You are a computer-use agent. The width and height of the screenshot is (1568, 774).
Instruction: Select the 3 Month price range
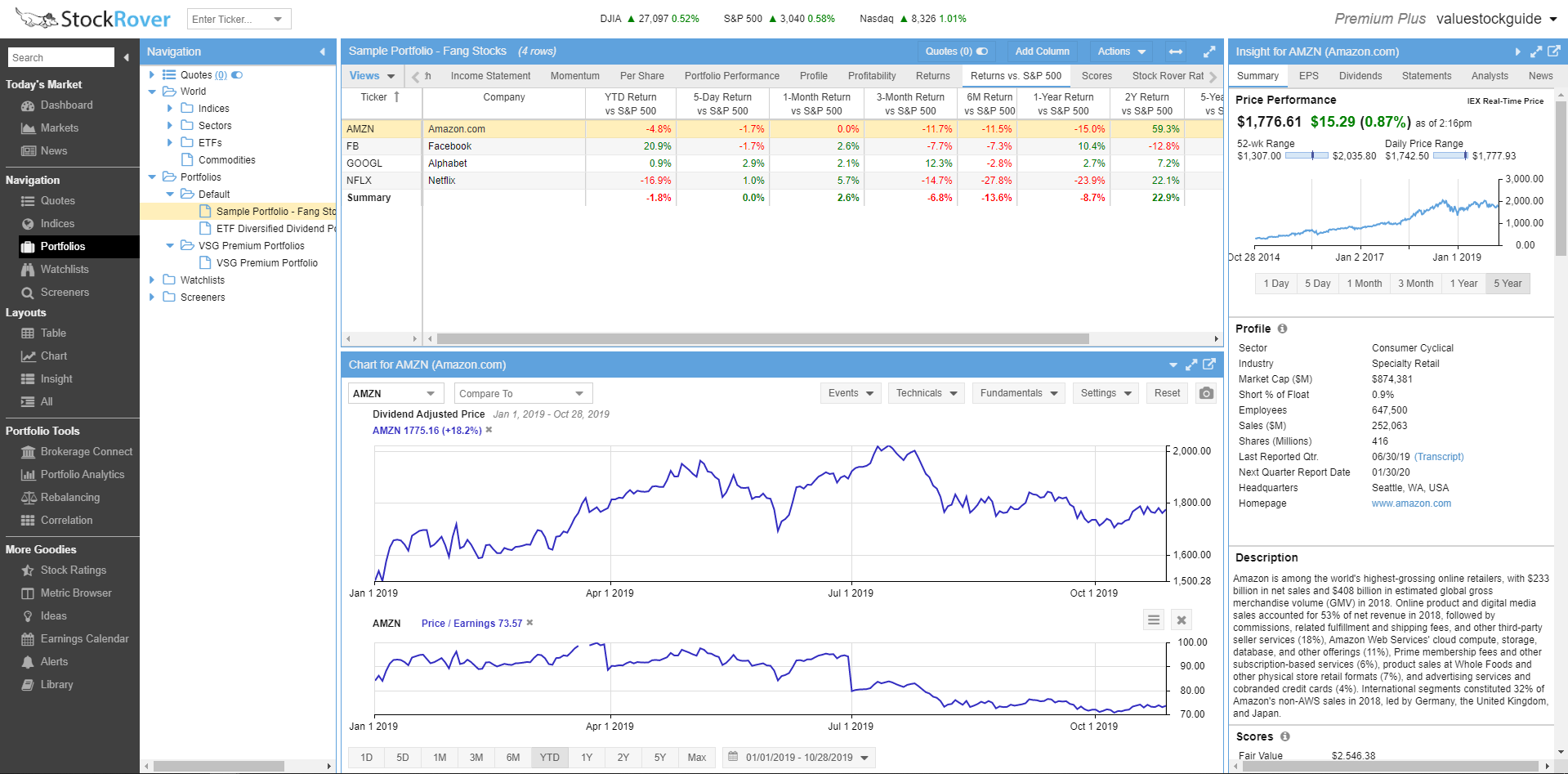[1415, 284]
